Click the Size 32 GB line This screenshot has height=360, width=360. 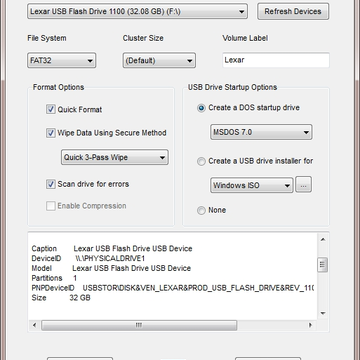pos(61,298)
